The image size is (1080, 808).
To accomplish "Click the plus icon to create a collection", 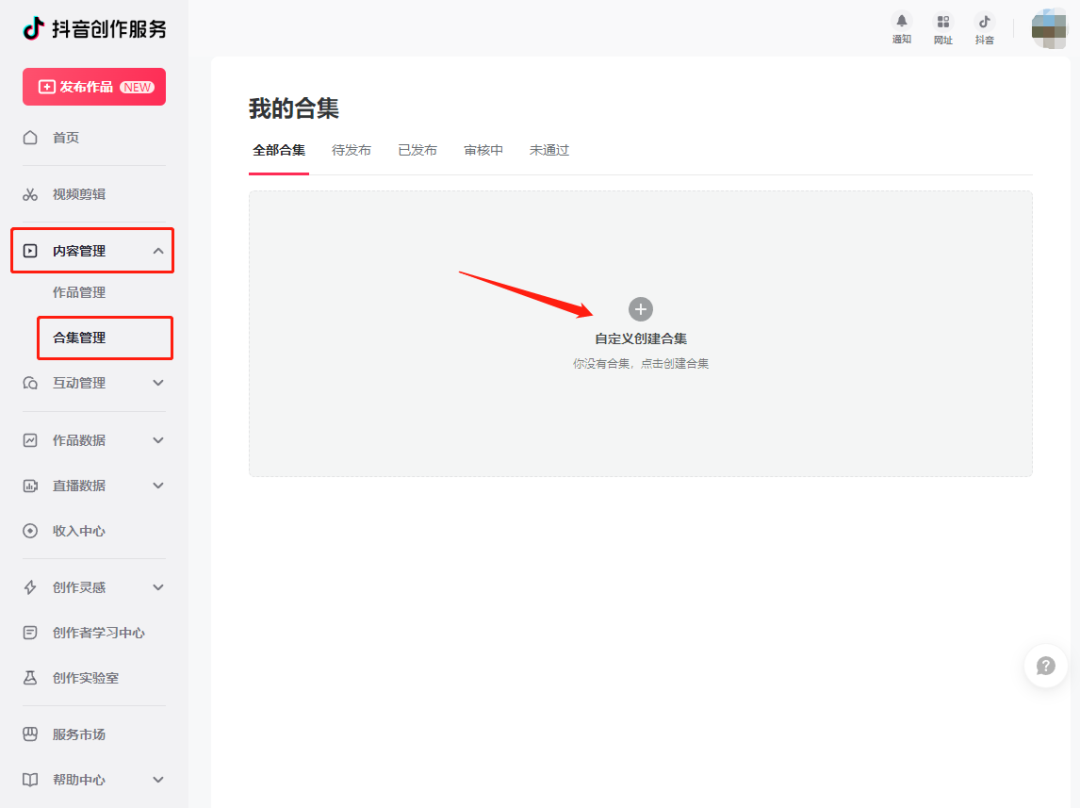I will 640,309.
